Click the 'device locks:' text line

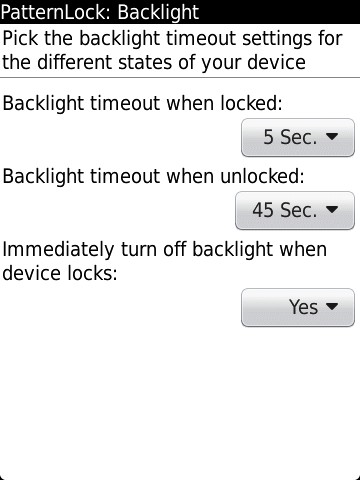click(60, 273)
